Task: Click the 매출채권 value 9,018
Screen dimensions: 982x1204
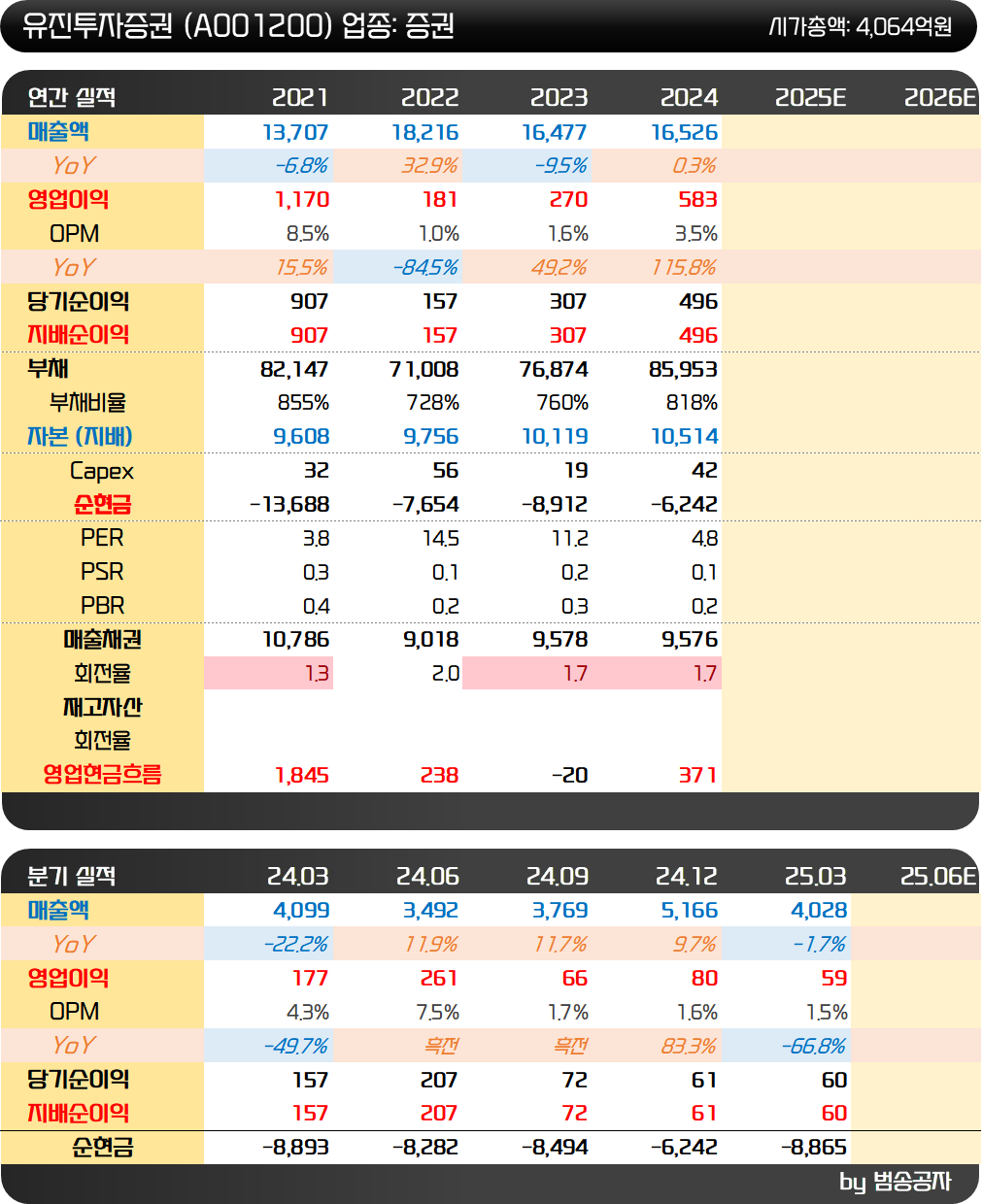Action: click(x=431, y=639)
